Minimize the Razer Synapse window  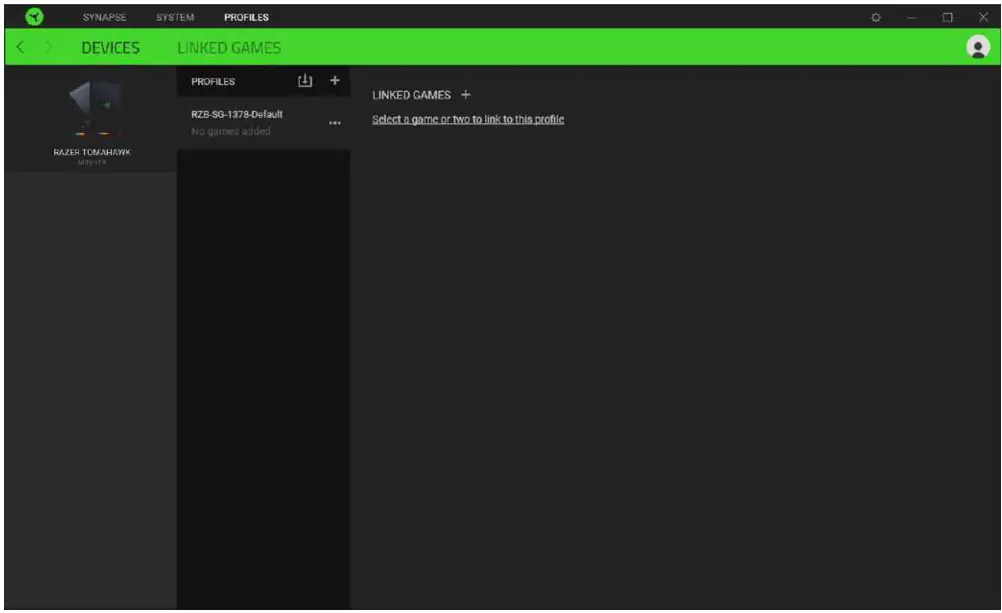[x=911, y=17]
